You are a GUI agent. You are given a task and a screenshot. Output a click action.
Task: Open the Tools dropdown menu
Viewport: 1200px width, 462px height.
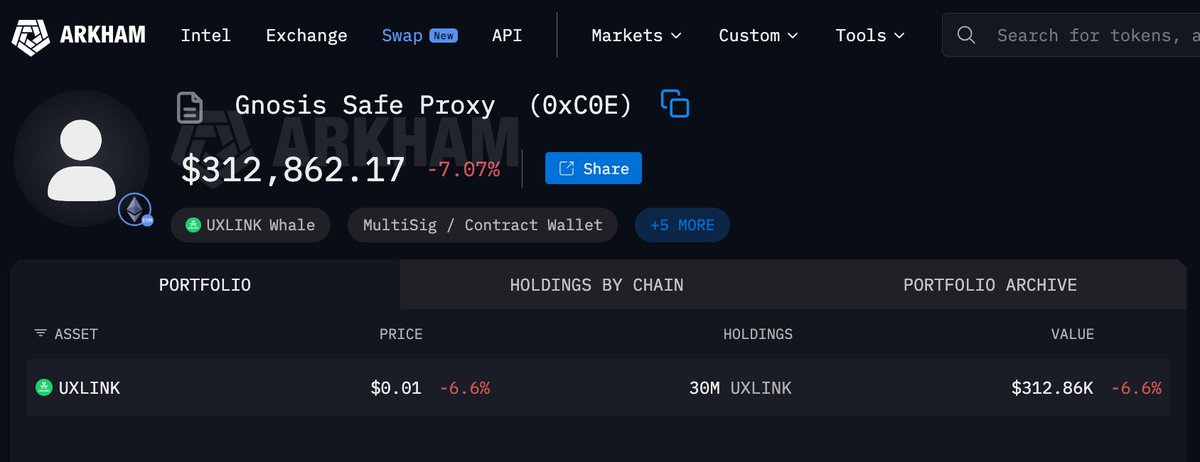pos(870,35)
